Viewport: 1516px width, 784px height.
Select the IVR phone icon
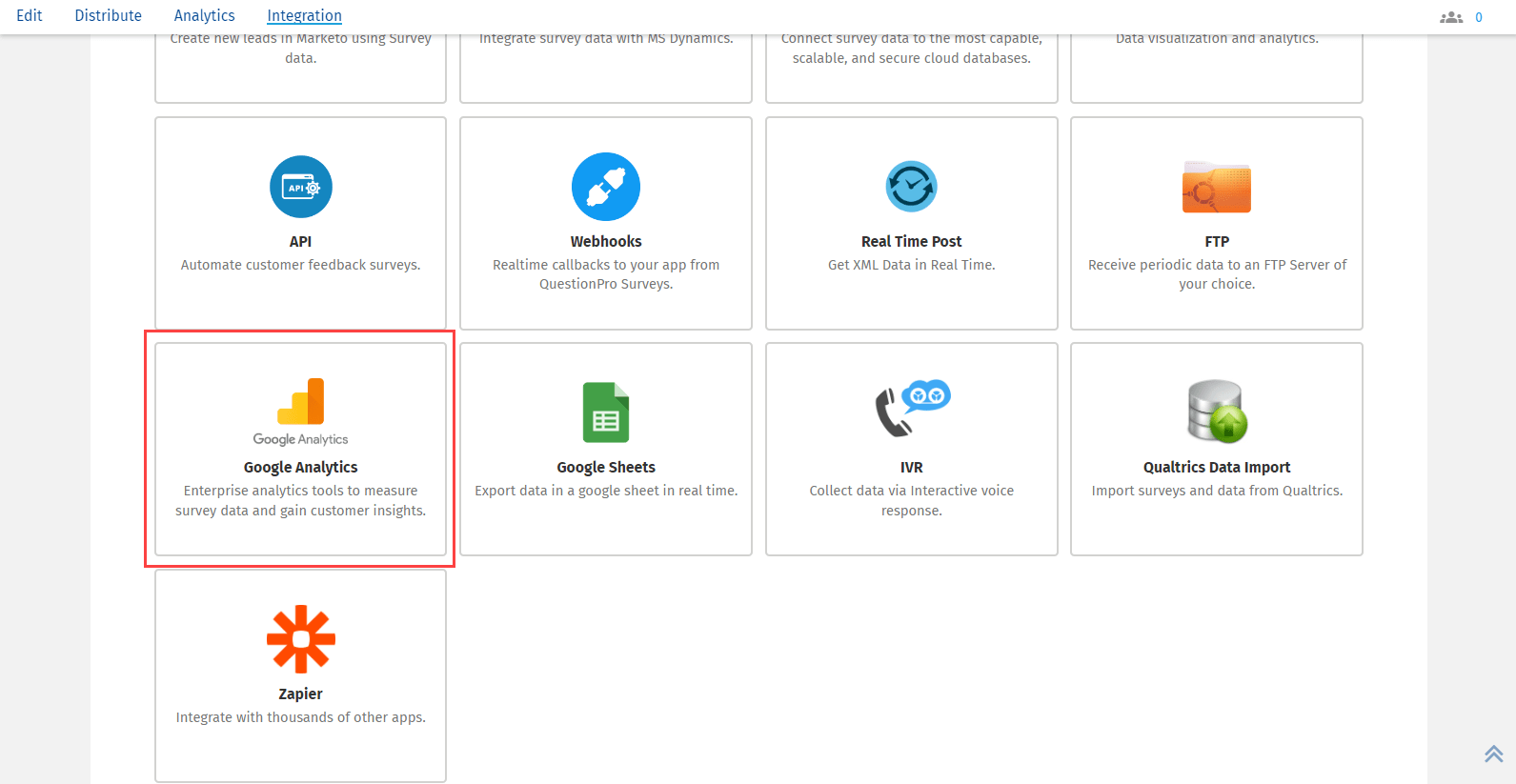[x=911, y=410]
